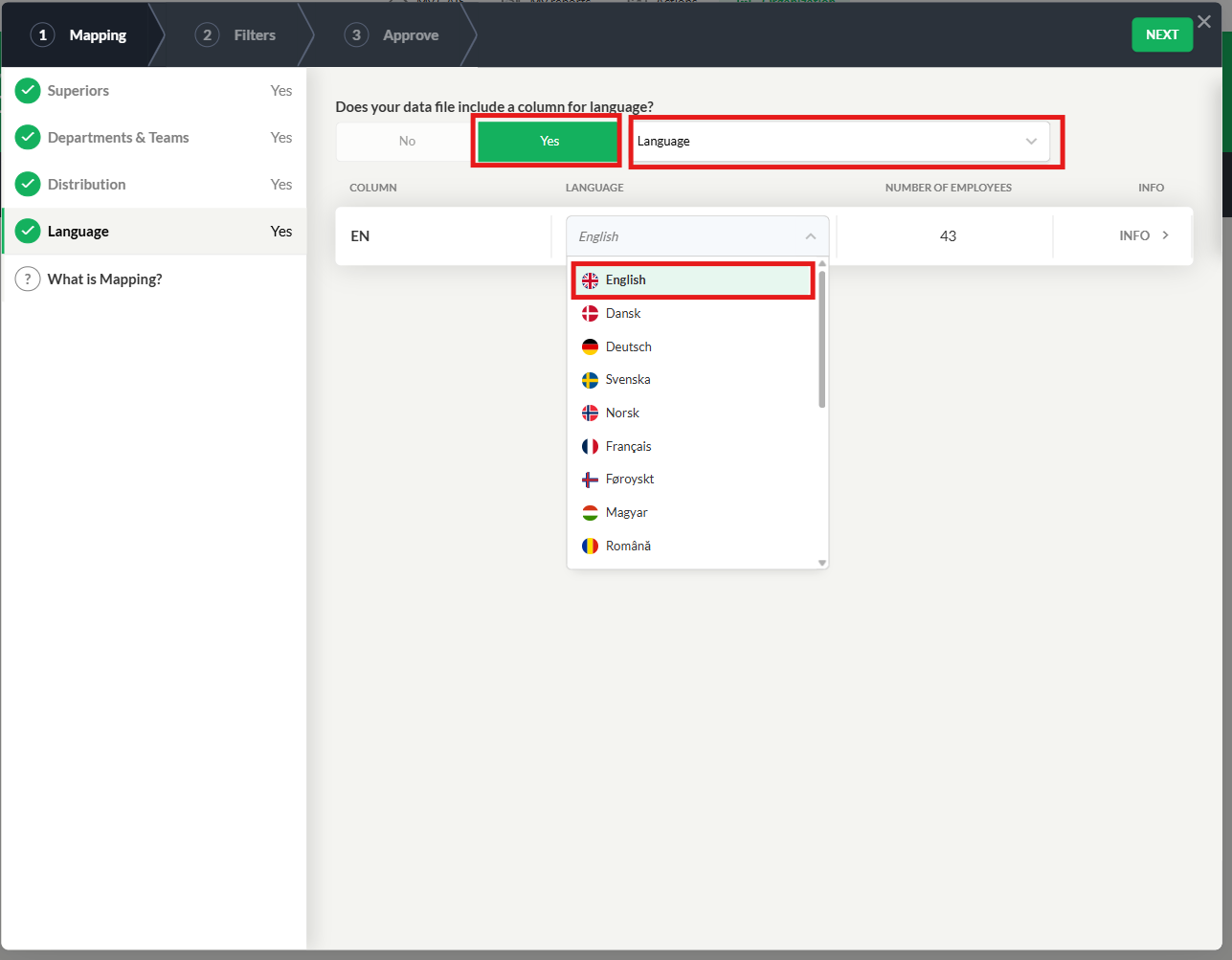The image size is (1232, 960).
Task: Select No for language column question
Action: [407, 141]
